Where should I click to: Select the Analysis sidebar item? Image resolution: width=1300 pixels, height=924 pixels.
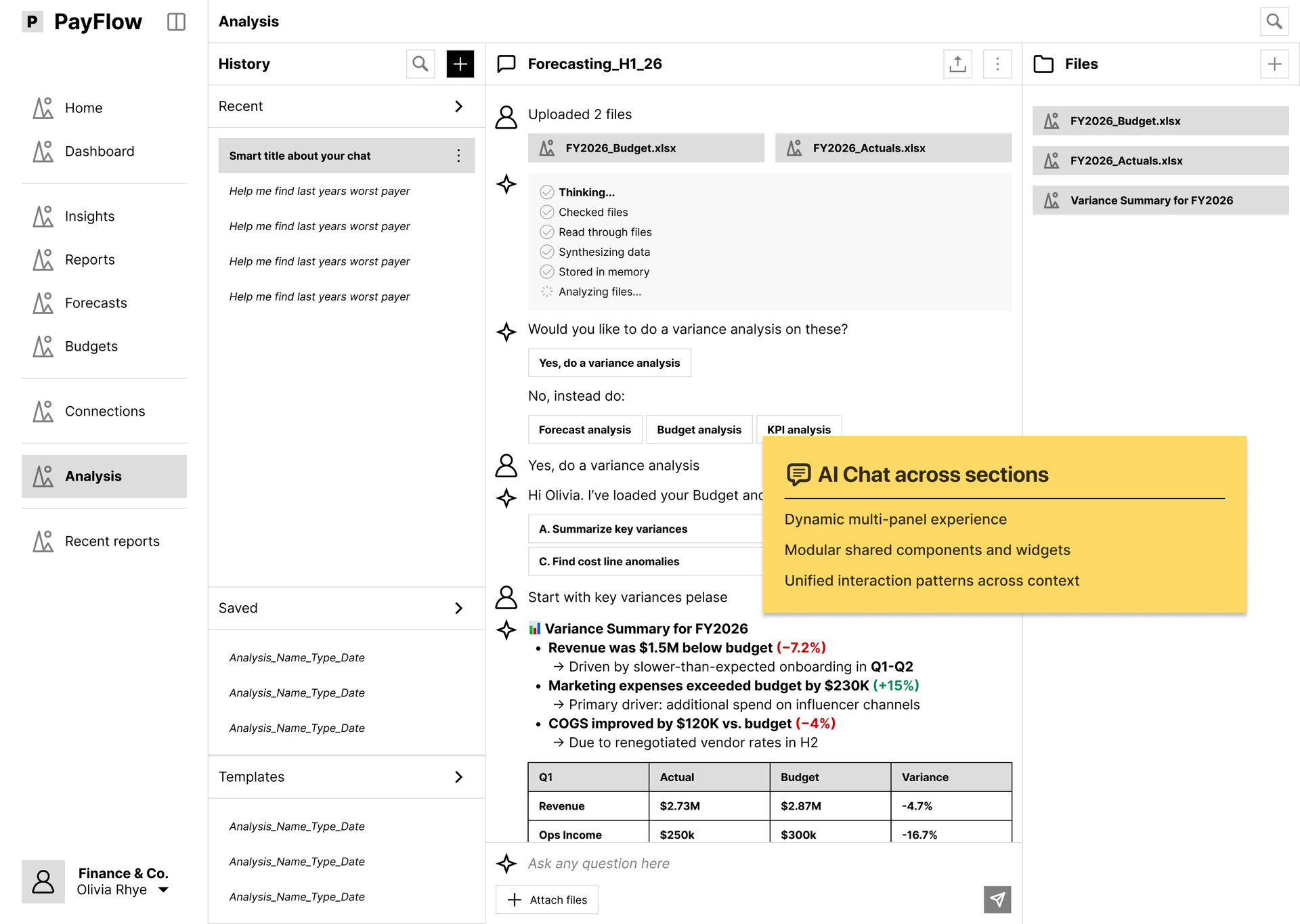point(104,477)
